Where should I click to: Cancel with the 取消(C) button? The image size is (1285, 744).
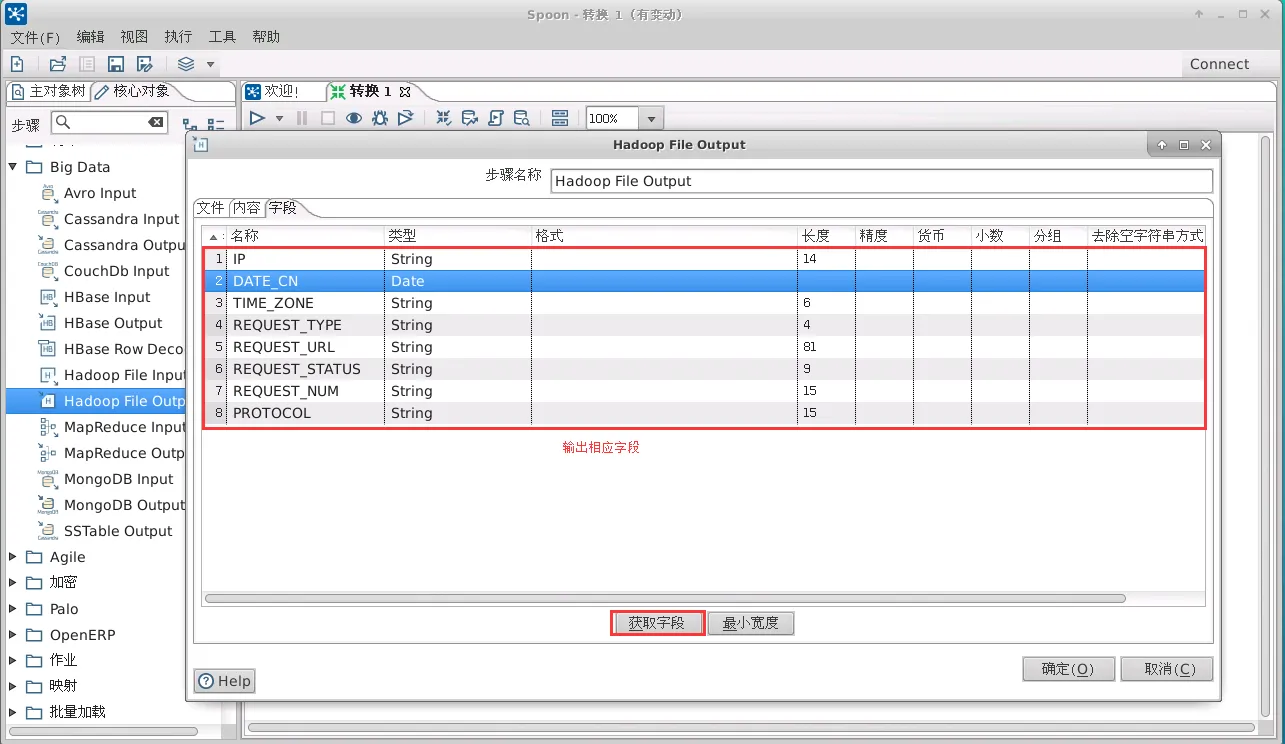(1167, 669)
